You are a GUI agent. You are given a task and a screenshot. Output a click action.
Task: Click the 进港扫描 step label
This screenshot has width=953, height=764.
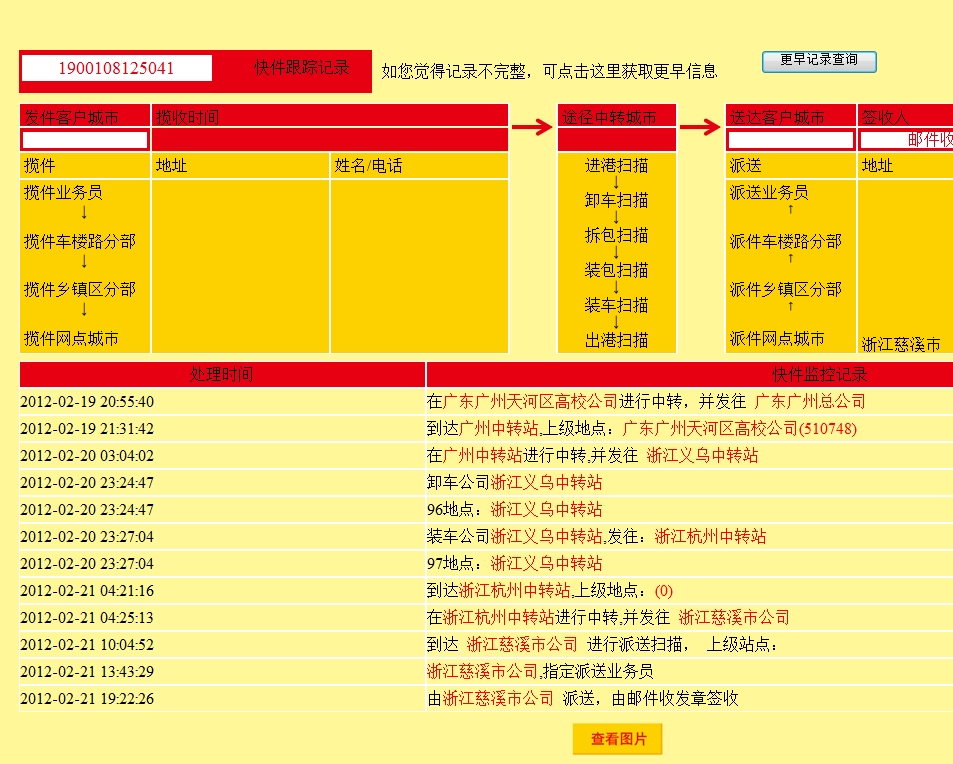[x=616, y=166]
